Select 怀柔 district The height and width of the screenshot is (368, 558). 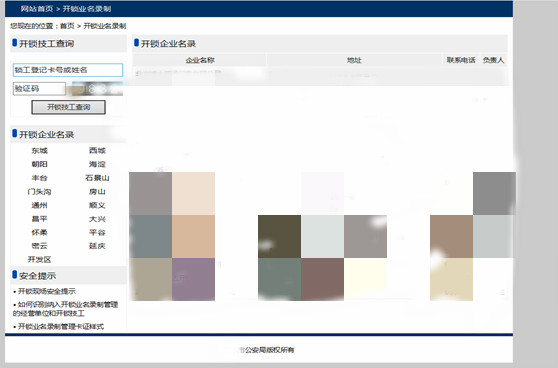(x=40, y=232)
